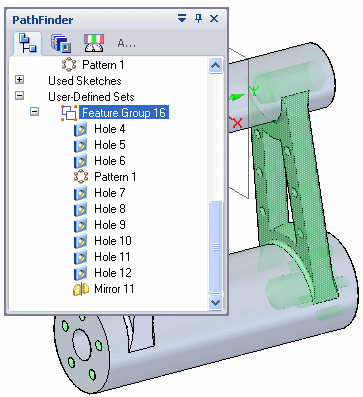The width and height of the screenshot is (363, 397).
Task: Click the Hole 4 feature icon
Action: pyautogui.click(x=80, y=129)
